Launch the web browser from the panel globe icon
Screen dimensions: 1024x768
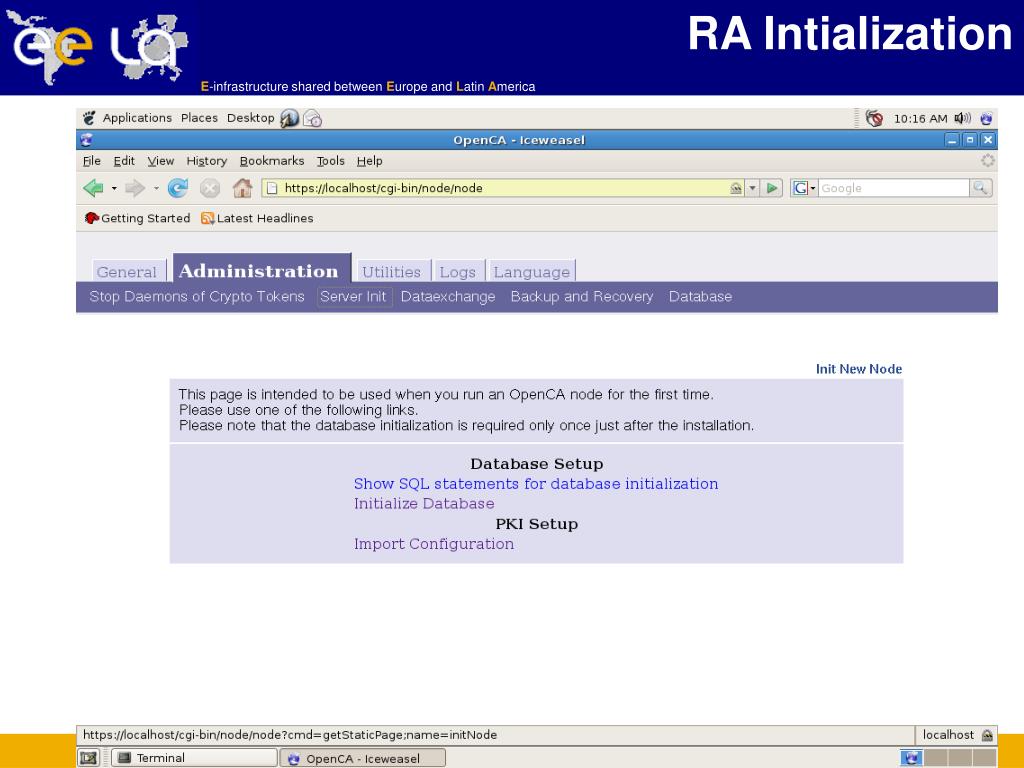(289, 118)
